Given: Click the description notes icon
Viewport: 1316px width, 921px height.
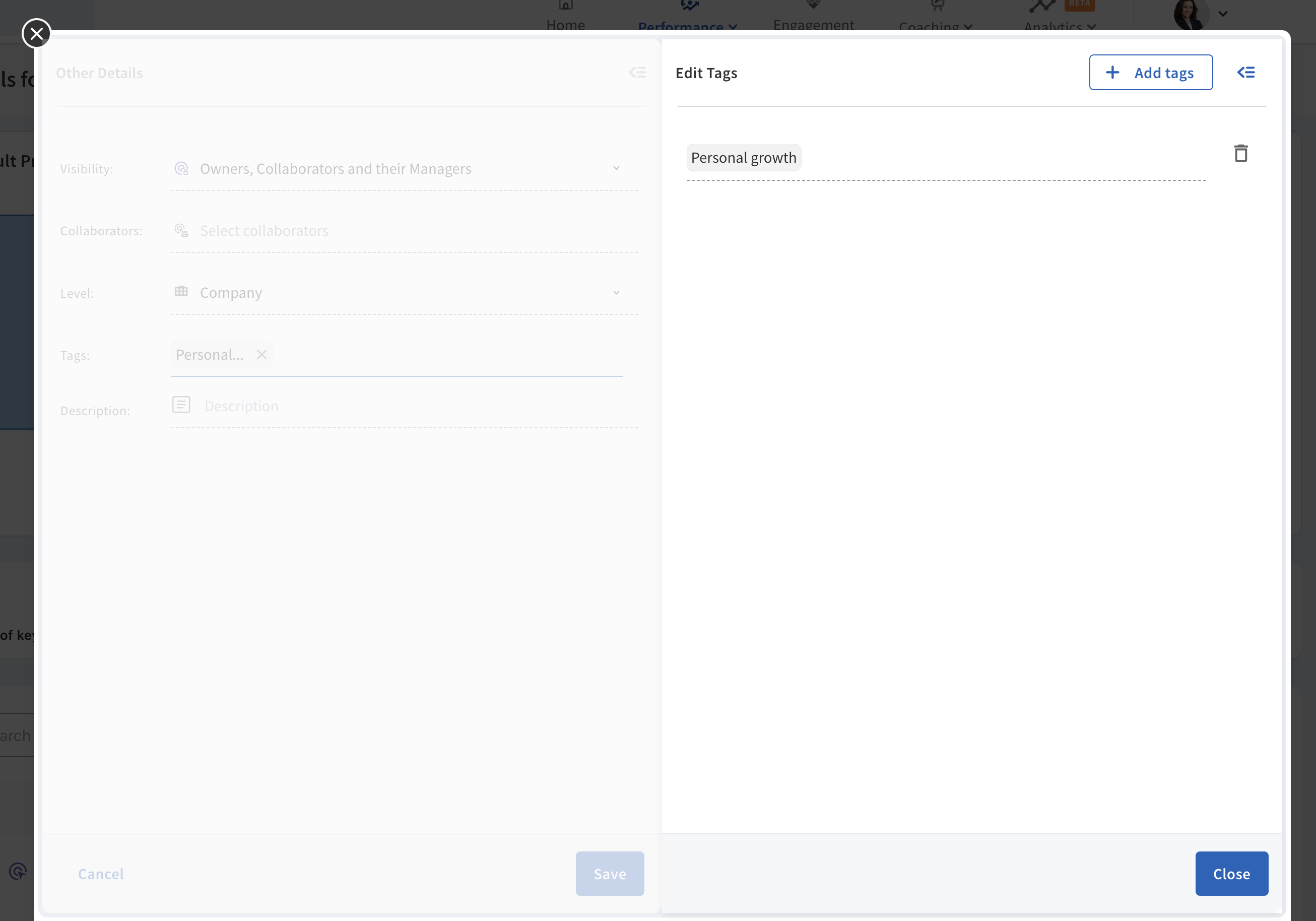Looking at the screenshot, I should (181, 405).
